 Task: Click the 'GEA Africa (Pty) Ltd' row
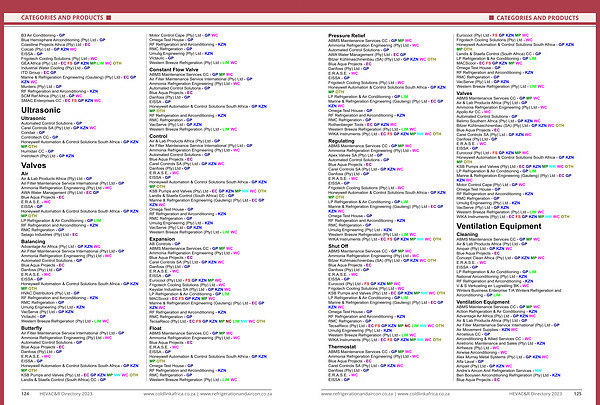click(x=71, y=63)
